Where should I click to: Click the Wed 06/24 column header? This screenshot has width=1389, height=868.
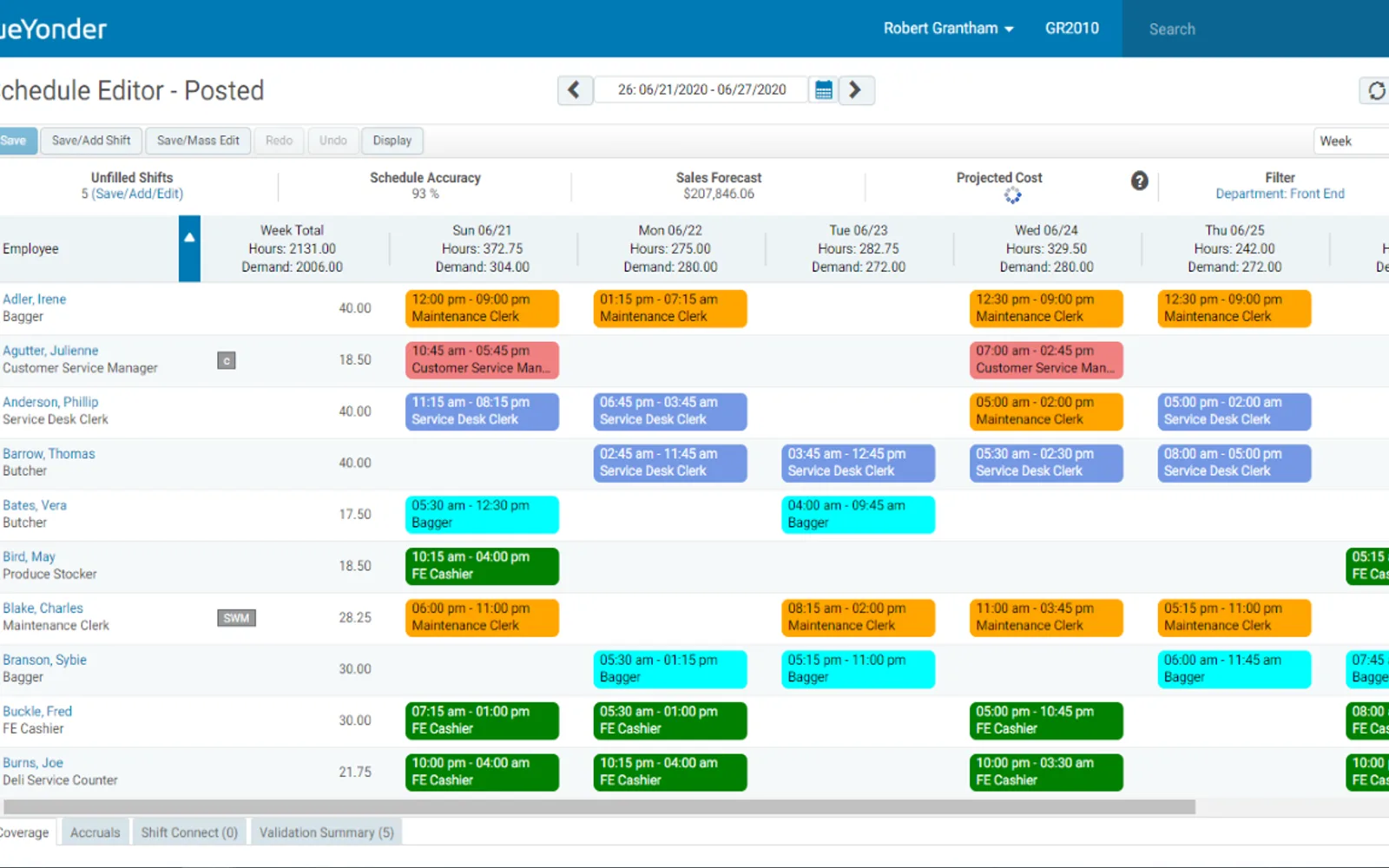tap(1046, 248)
